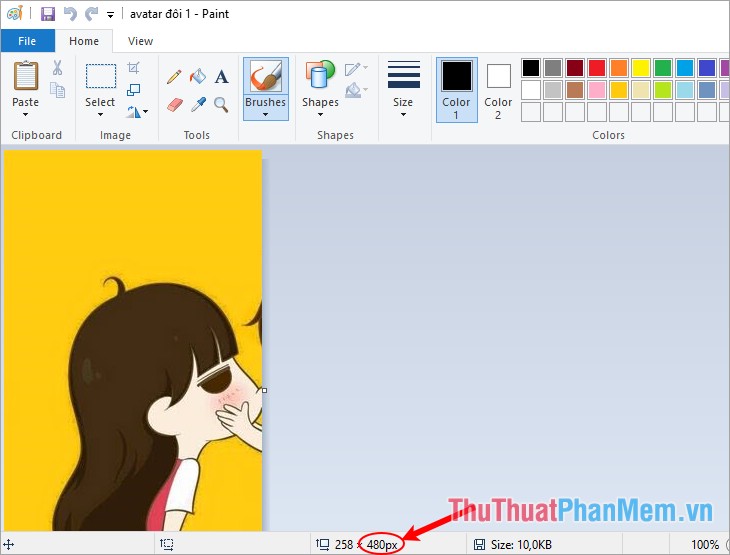Image resolution: width=730 pixels, height=555 pixels.
Task: Pick the red color swatch
Action: (597, 68)
